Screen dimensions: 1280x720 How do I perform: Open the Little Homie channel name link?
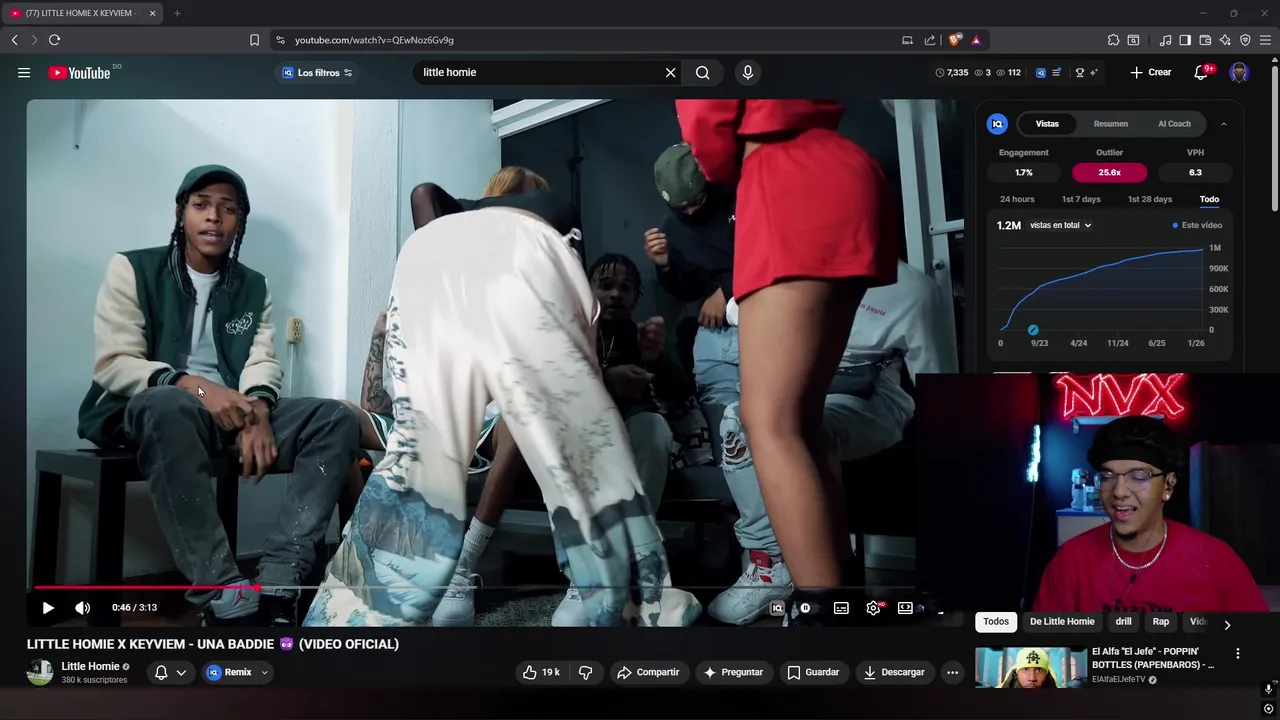tap(90, 666)
